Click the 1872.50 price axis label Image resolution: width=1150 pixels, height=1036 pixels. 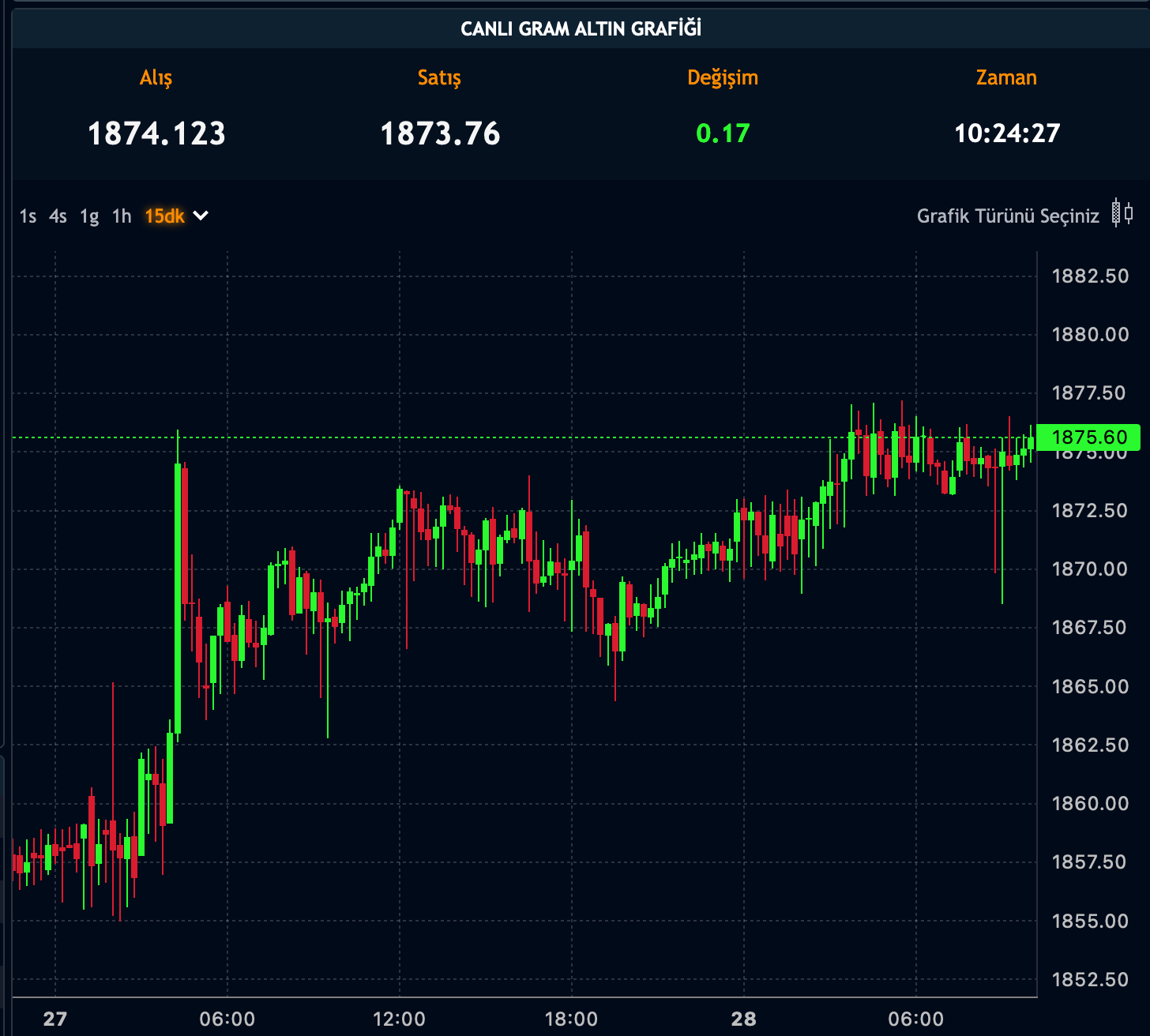pos(1090,511)
